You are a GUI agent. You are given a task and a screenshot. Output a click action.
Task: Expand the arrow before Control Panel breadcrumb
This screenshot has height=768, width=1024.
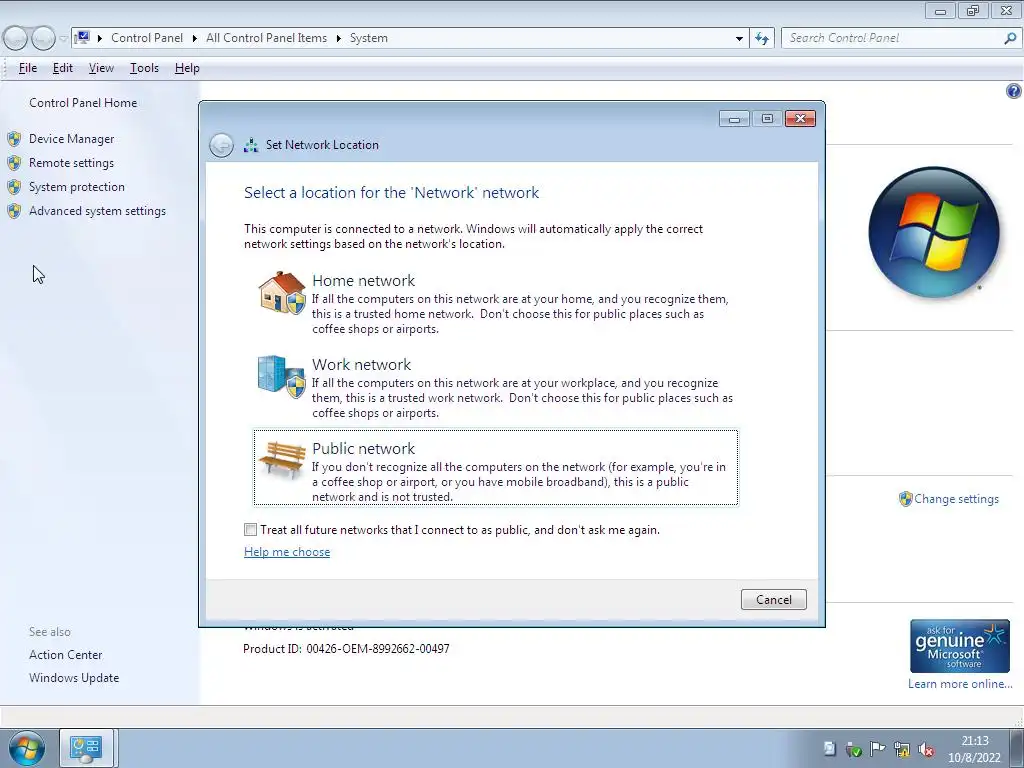tap(100, 39)
